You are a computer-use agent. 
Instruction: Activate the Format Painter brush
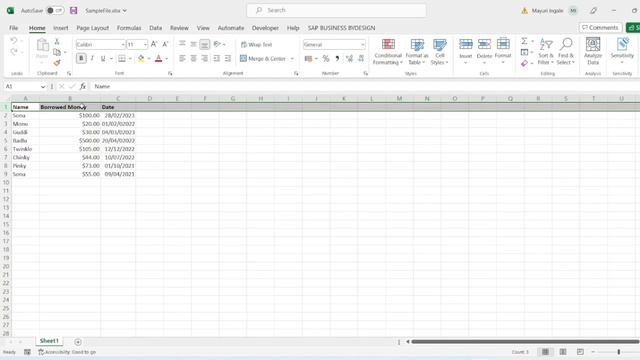(57, 62)
